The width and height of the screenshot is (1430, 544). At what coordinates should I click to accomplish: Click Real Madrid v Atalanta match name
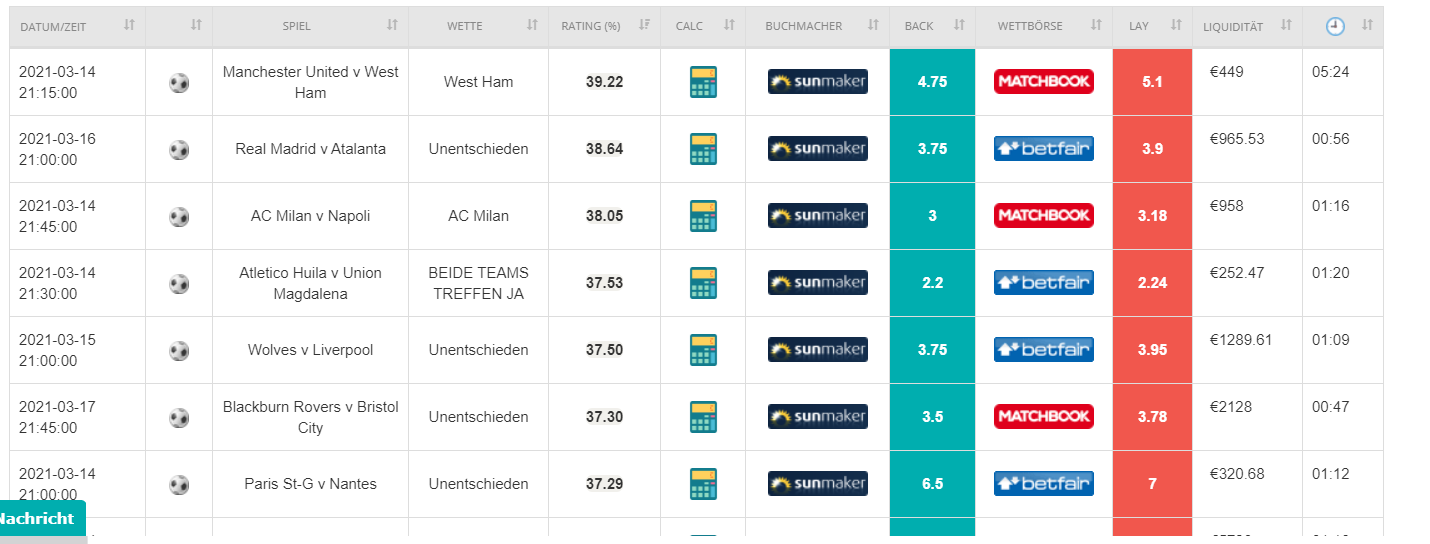pos(310,149)
